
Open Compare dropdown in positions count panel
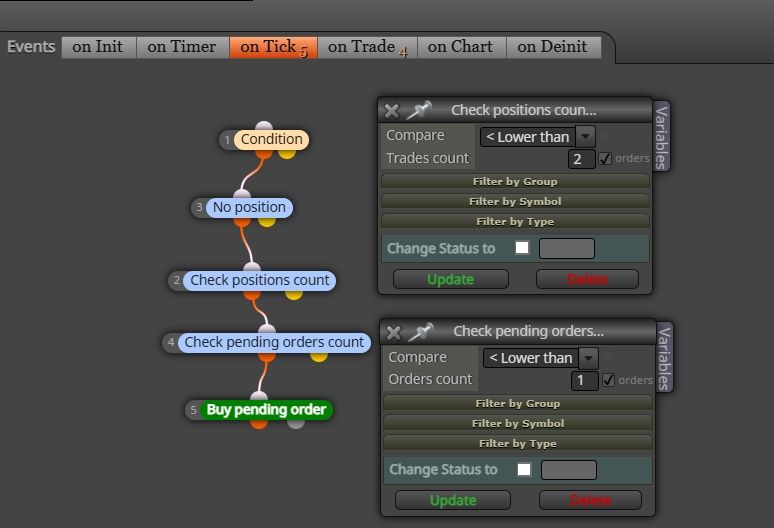pyautogui.click(x=537, y=137)
